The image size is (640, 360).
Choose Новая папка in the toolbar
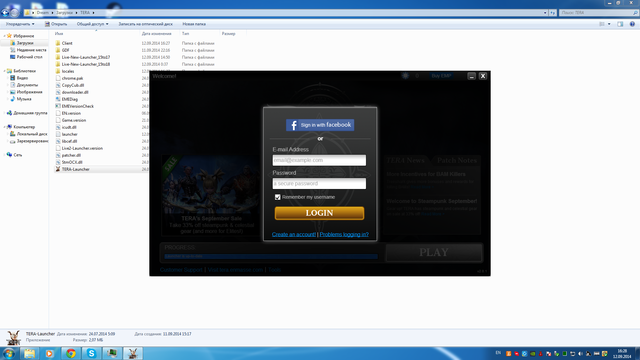click(194, 24)
